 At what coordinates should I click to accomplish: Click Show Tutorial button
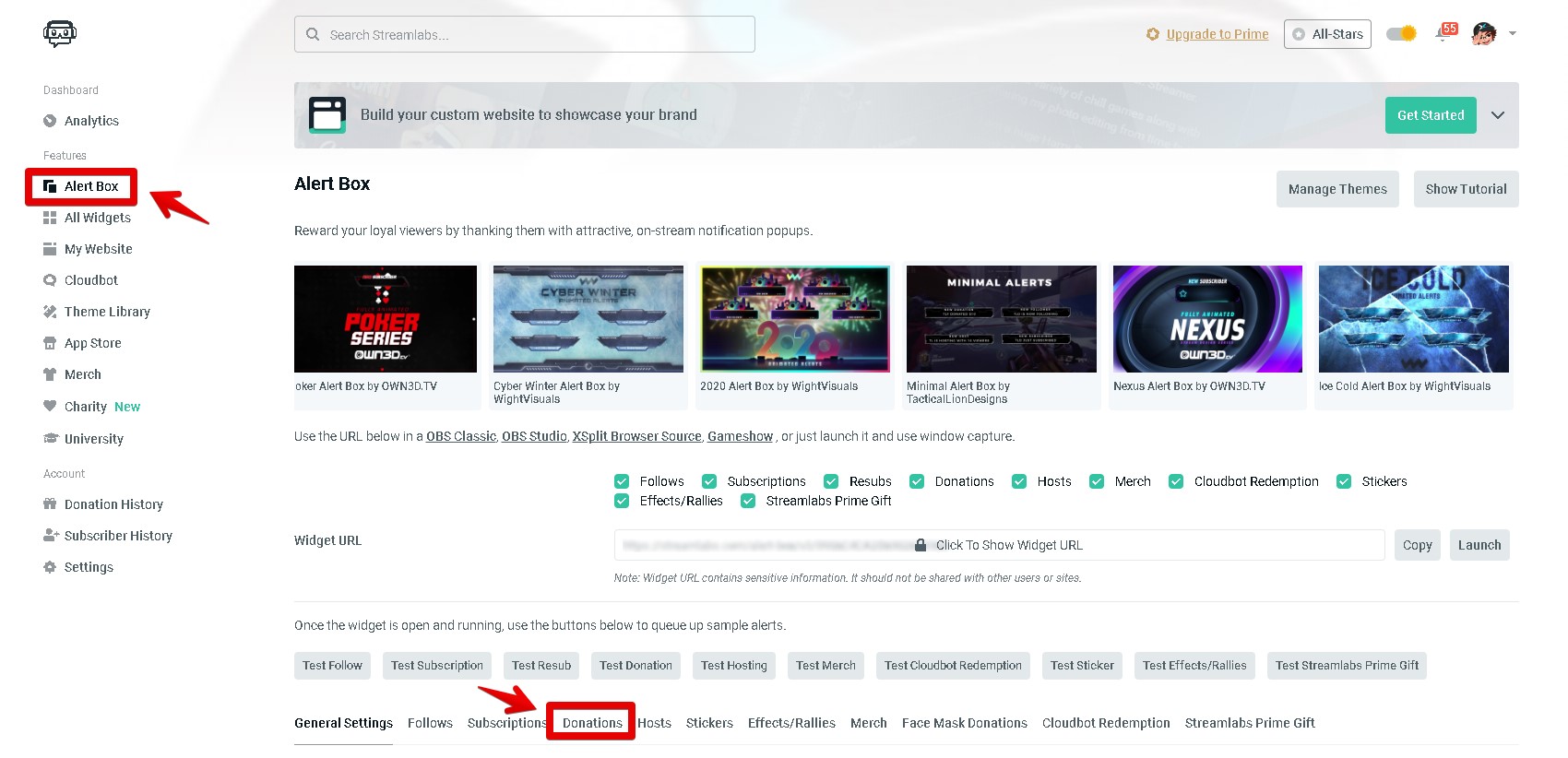(1466, 189)
